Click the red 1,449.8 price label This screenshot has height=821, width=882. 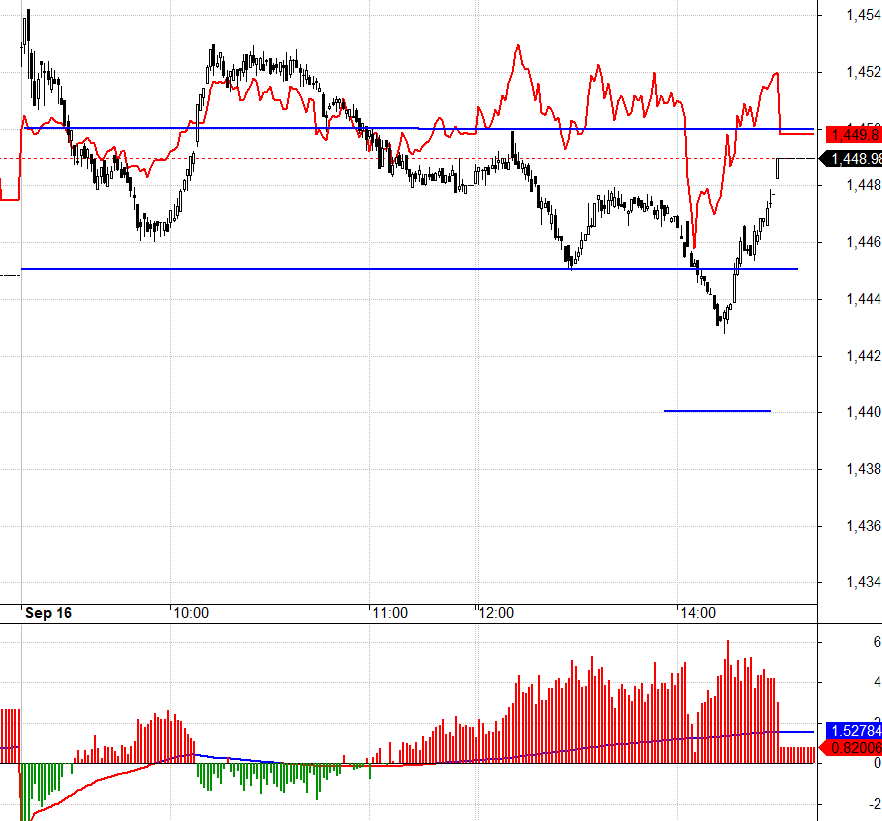(849, 134)
